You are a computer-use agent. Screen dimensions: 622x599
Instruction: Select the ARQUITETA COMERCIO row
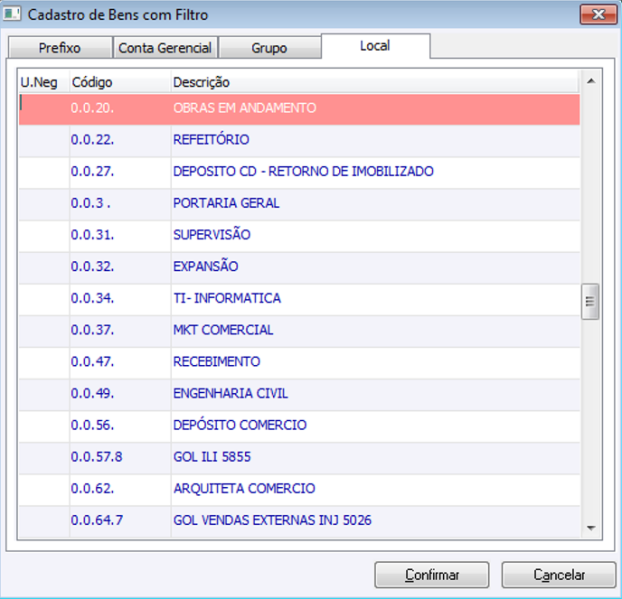coord(299,490)
